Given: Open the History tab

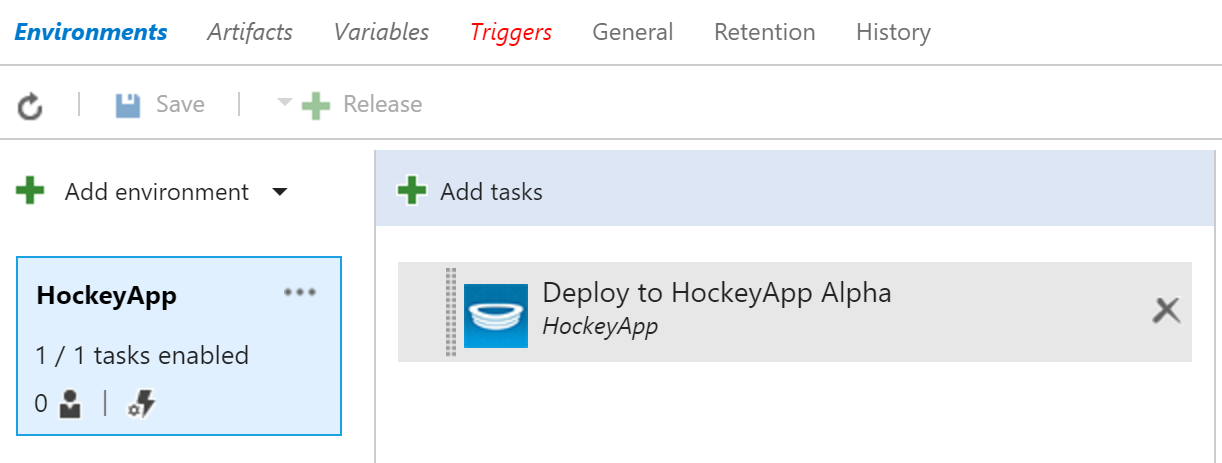Looking at the screenshot, I should coord(893,33).
